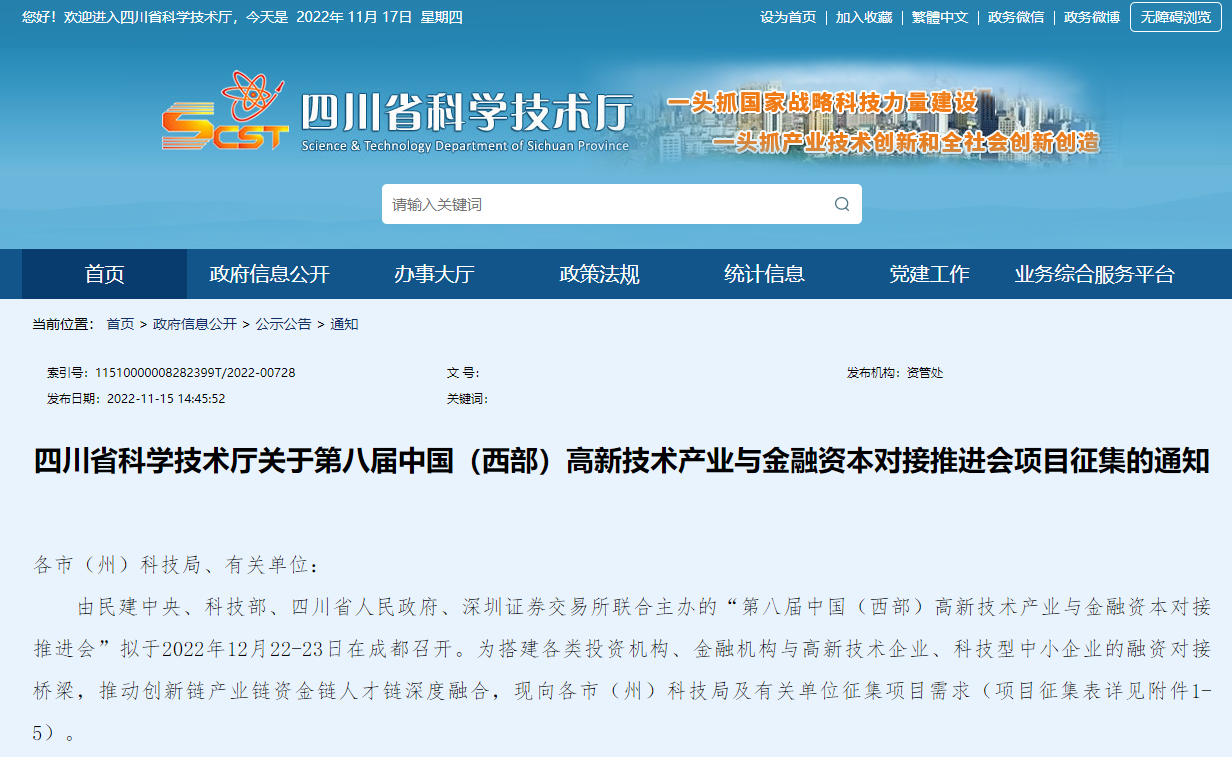Open 业务综合服务平台 from navigation bar

point(1094,274)
